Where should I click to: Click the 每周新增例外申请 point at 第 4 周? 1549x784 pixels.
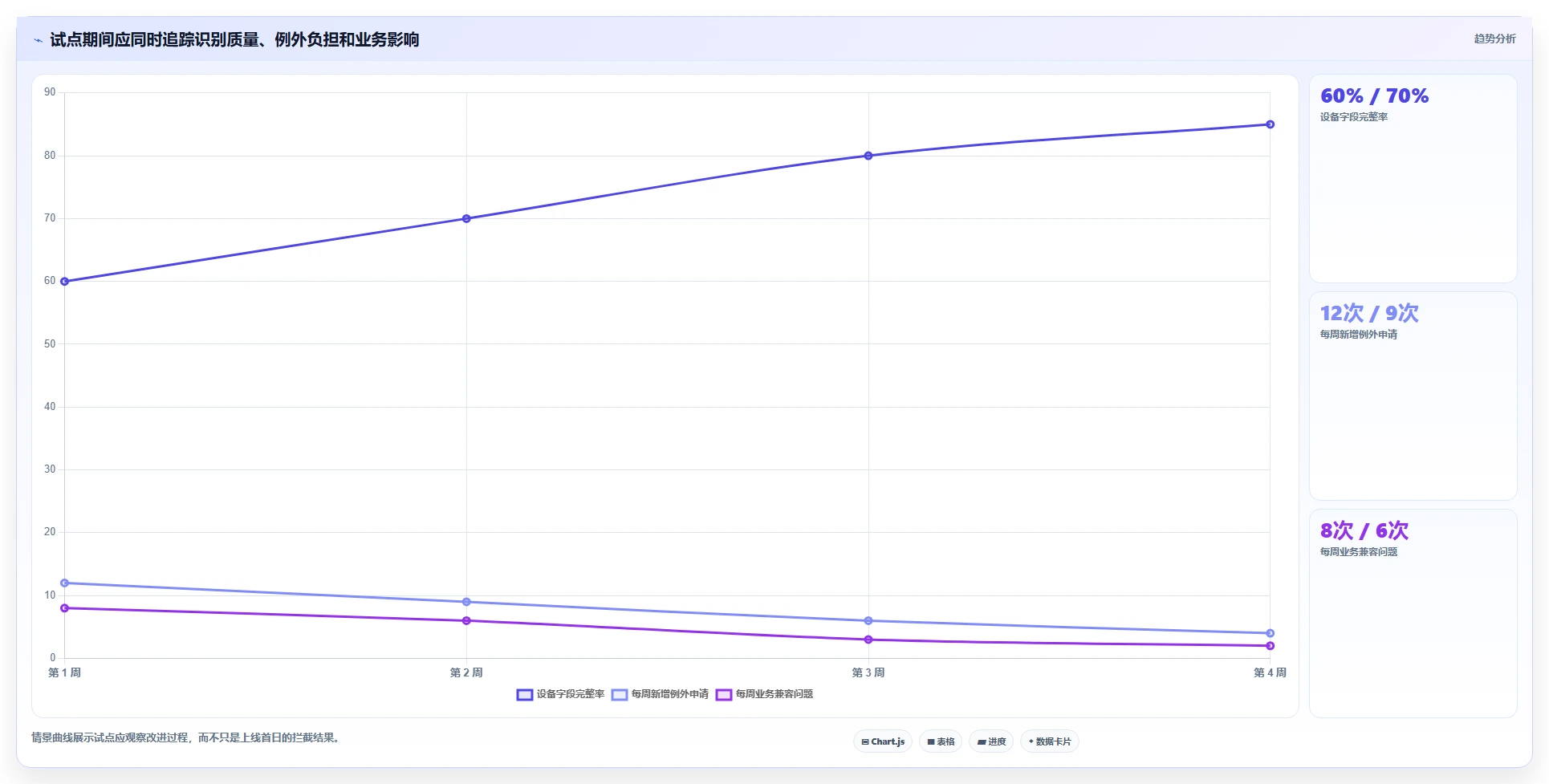[x=1271, y=633]
